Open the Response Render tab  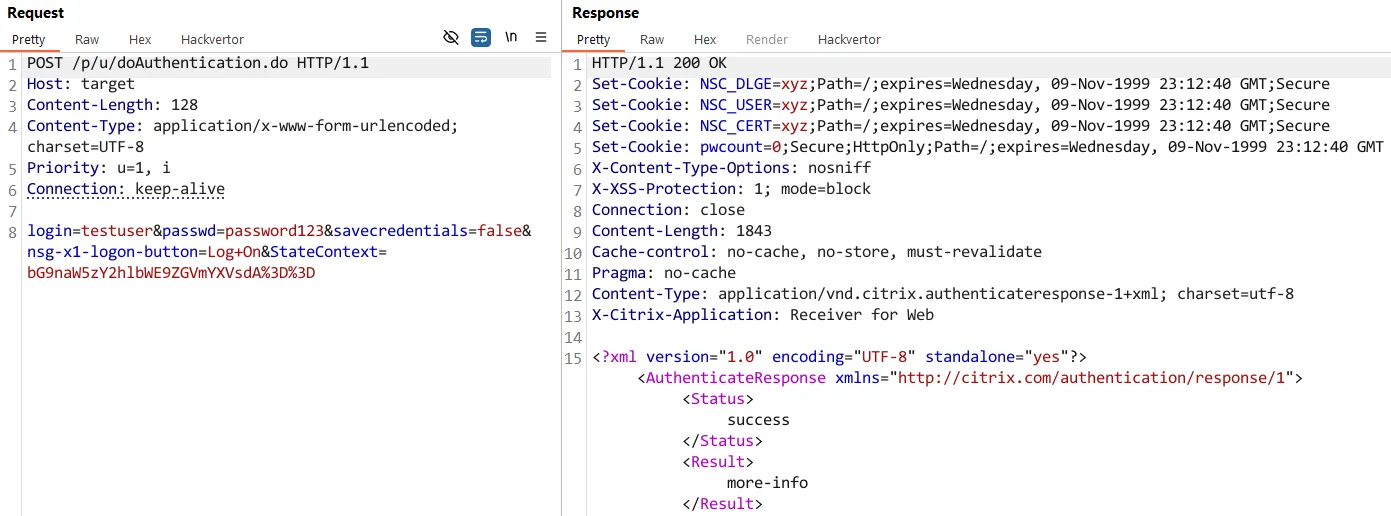[x=767, y=40]
